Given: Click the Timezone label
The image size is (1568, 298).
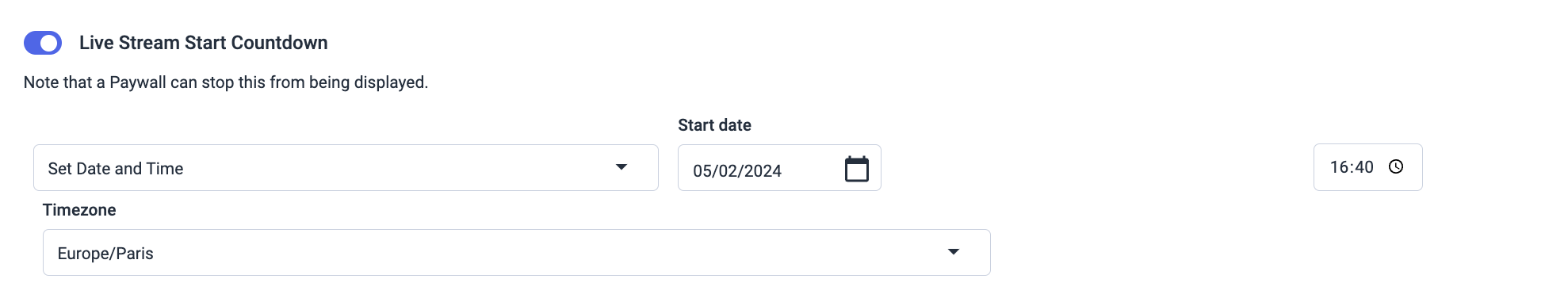Looking at the screenshot, I should pyautogui.click(x=79, y=210).
